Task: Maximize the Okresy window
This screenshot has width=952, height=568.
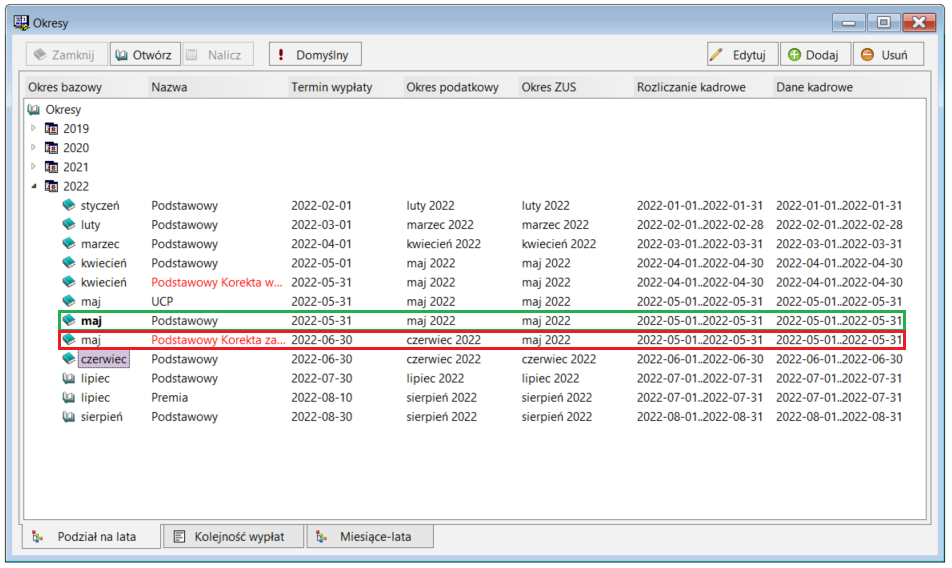Action: 884,22
